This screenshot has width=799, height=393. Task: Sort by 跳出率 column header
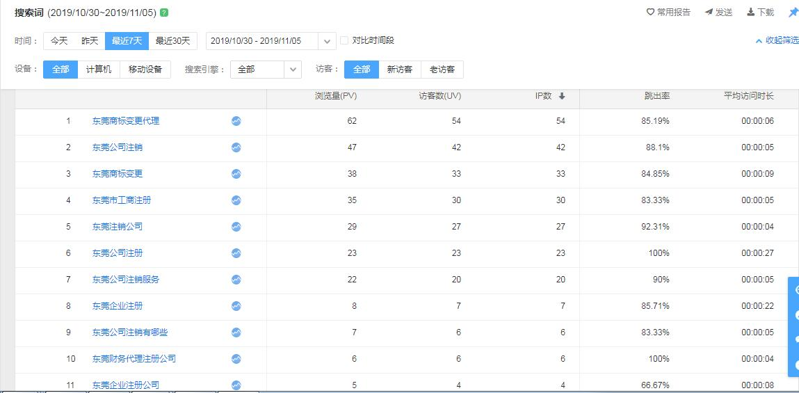[x=656, y=96]
